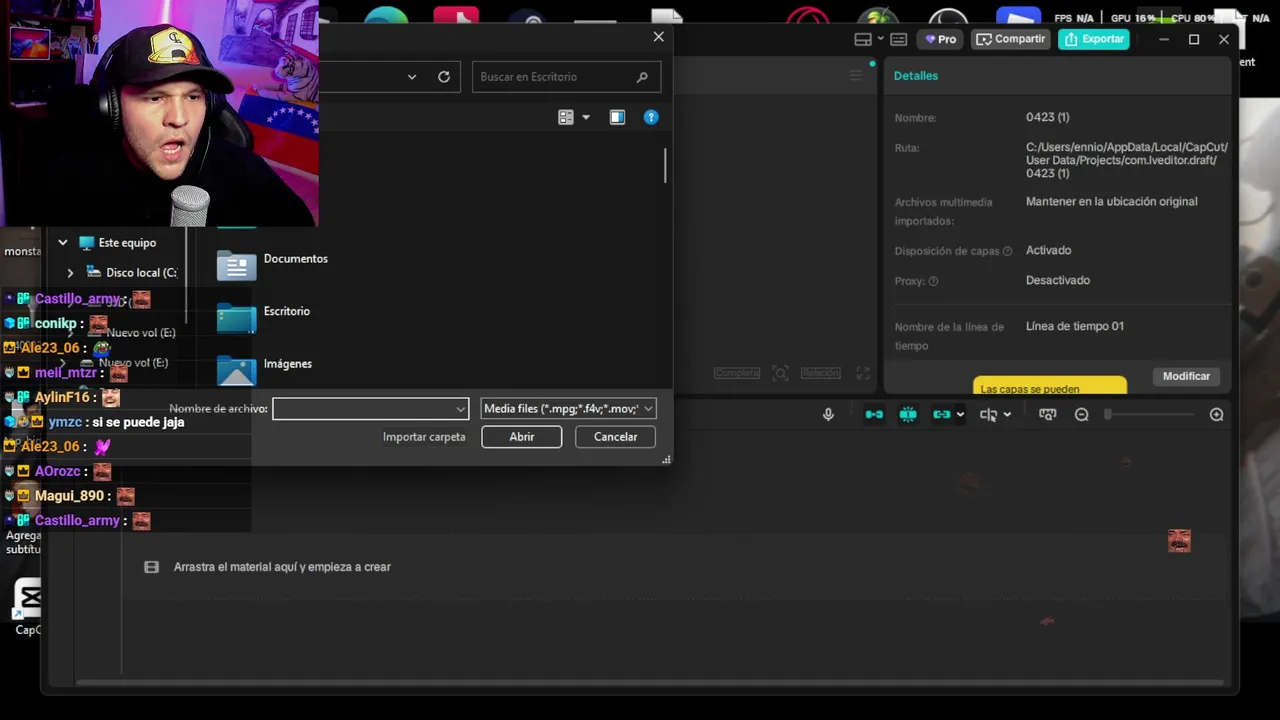The height and width of the screenshot is (720, 1280).
Task: Open the layout dropdown arrow beside layout icon
Action: [x=880, y=39]
